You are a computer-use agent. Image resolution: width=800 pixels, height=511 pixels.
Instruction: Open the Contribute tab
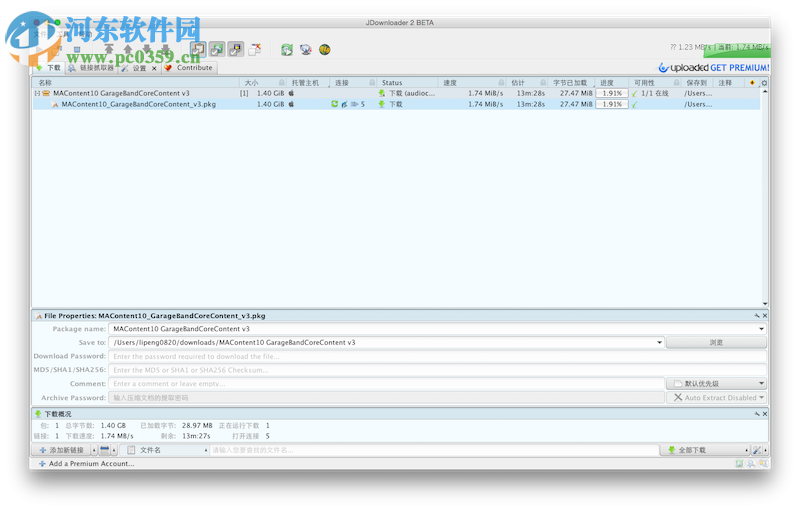click(x=188, y=68)
